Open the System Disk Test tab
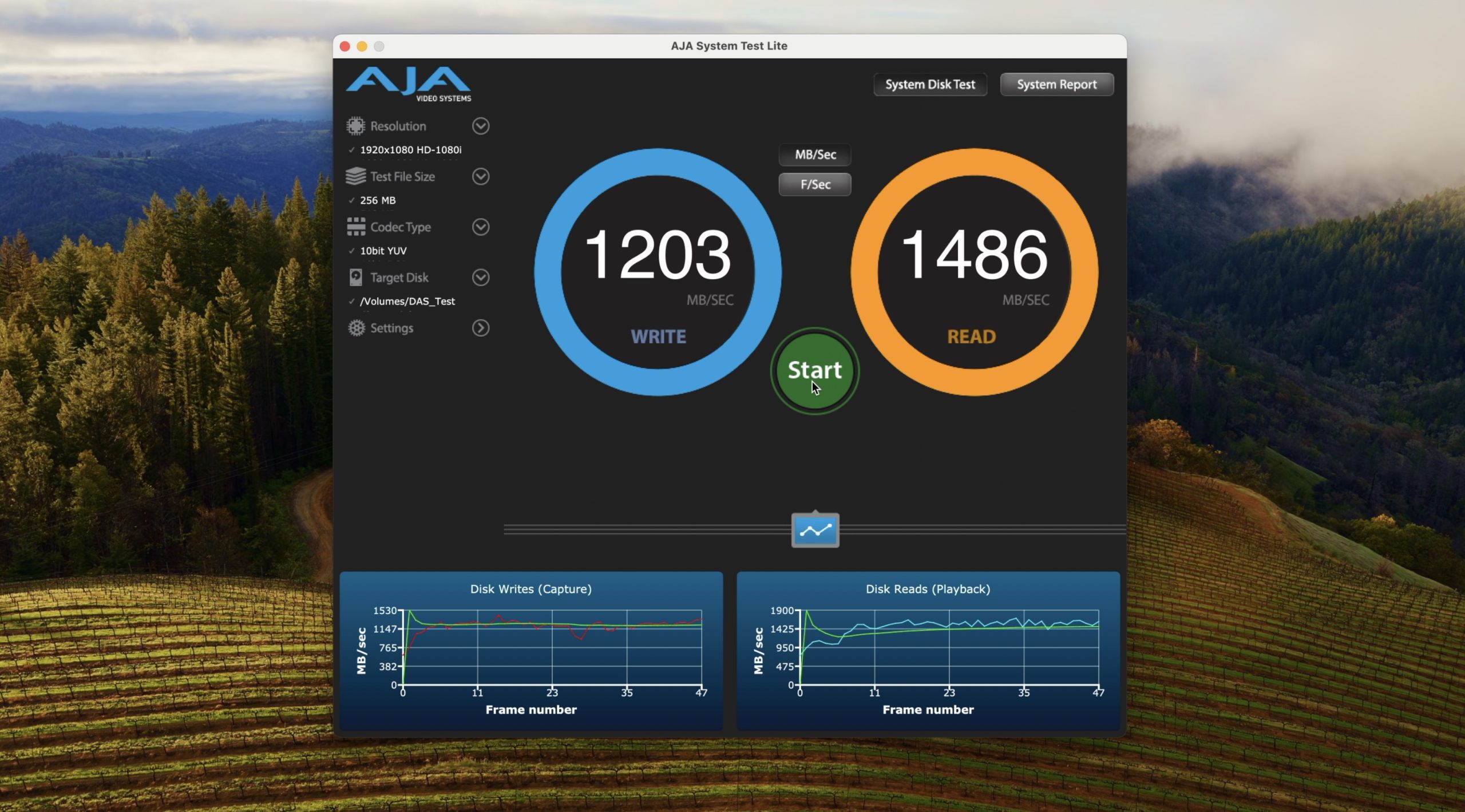The height and width of the screenshot is (812, 1465). pyautogui.click(x=930, y=85)
